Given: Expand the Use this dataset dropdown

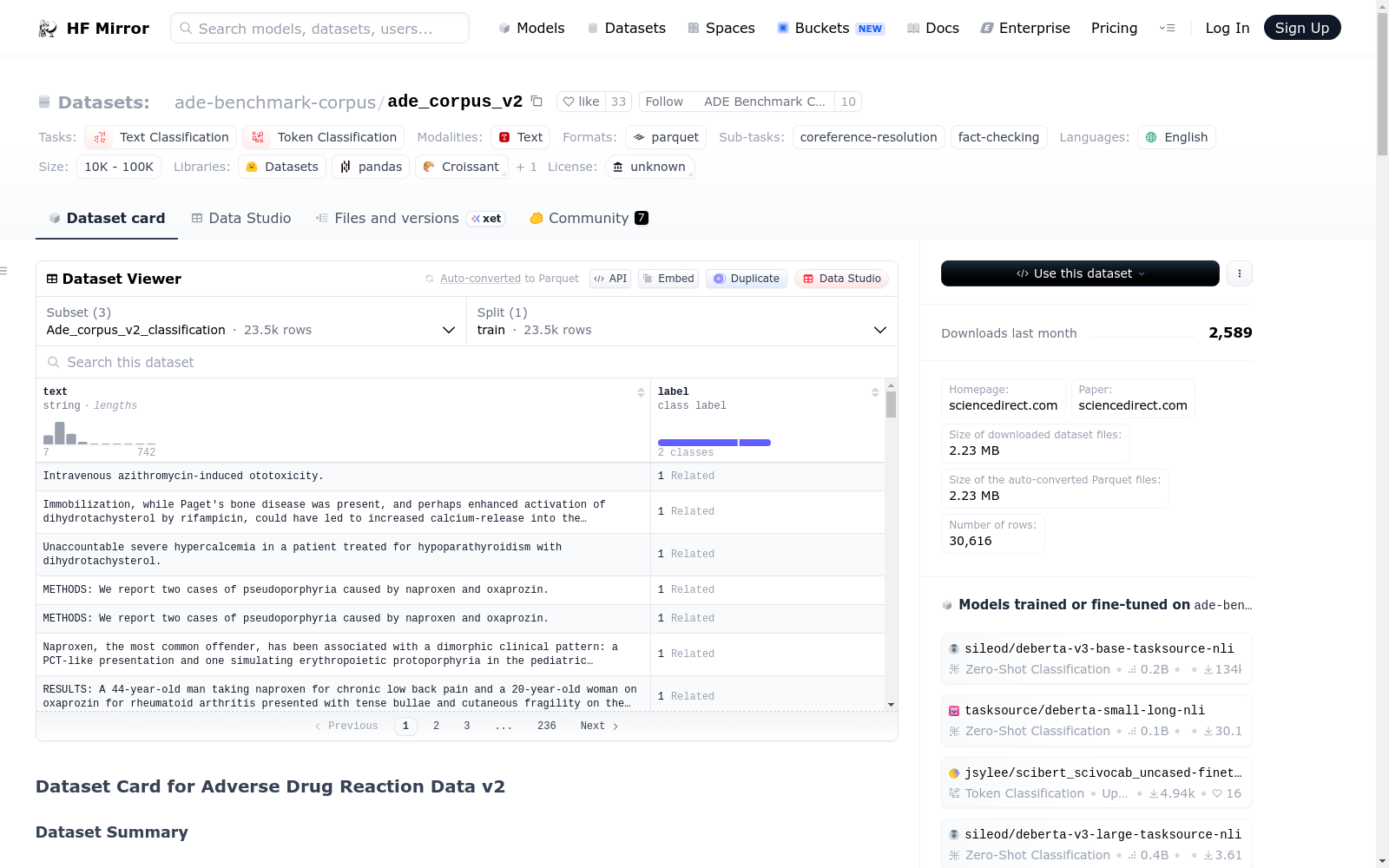Looking at the screenshot, I should (x=1080, y=273).
